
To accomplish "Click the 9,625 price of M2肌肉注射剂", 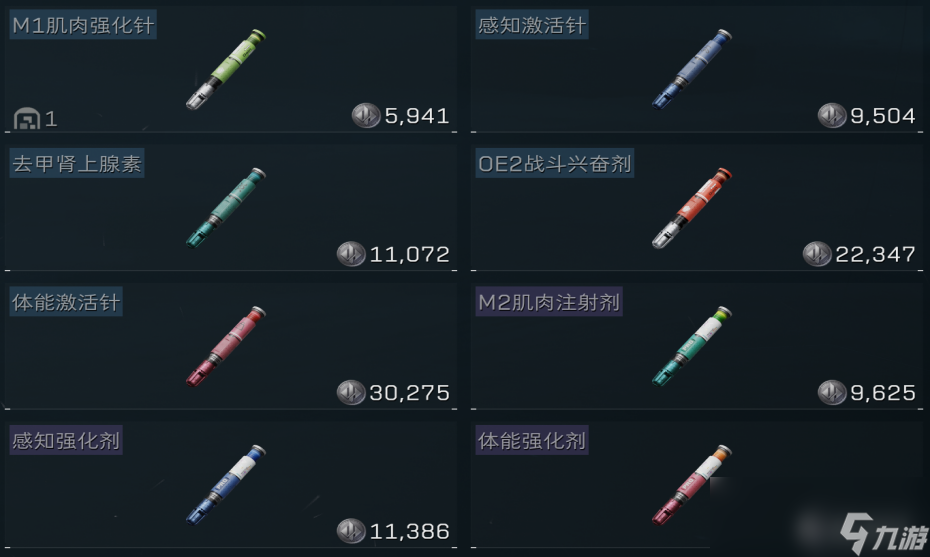I will coord(883,393).
